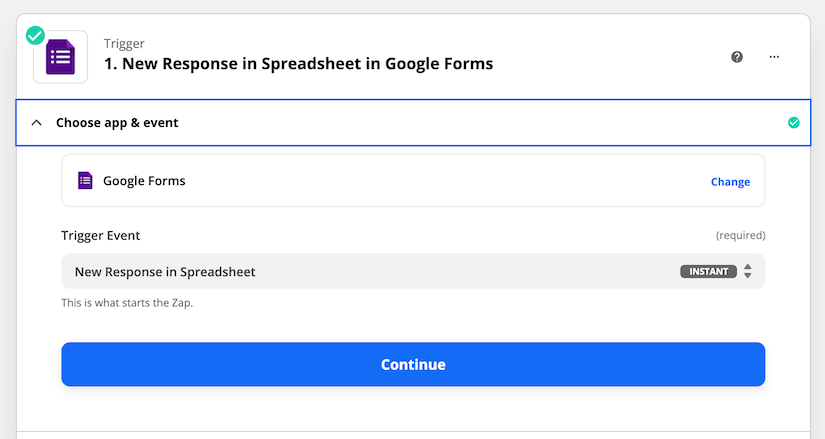Click the (required) indicator text
This screenshot has width=825, height=439.
(x=740, y=235)
